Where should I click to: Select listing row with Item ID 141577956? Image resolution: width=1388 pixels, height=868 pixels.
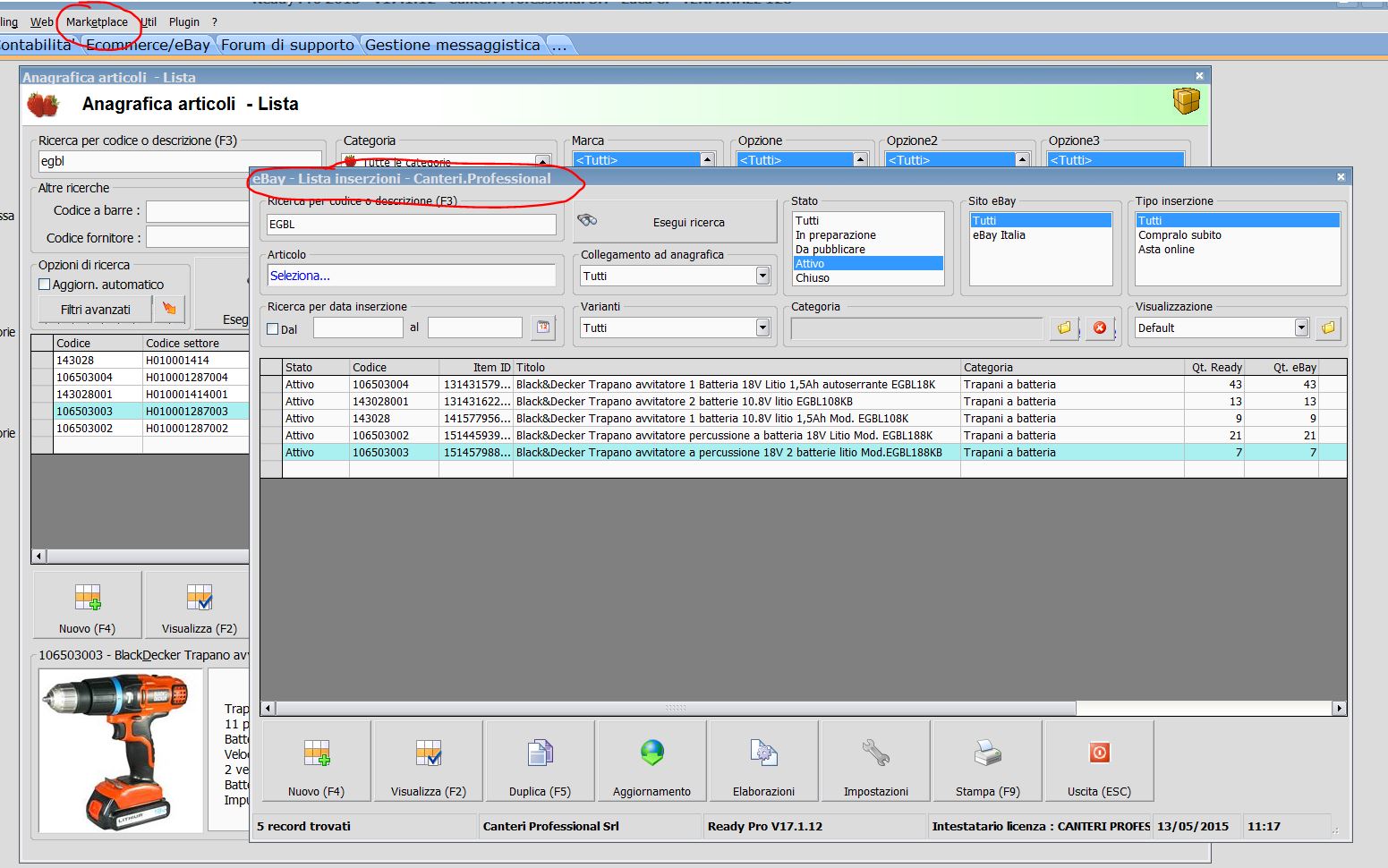[803, 418]
